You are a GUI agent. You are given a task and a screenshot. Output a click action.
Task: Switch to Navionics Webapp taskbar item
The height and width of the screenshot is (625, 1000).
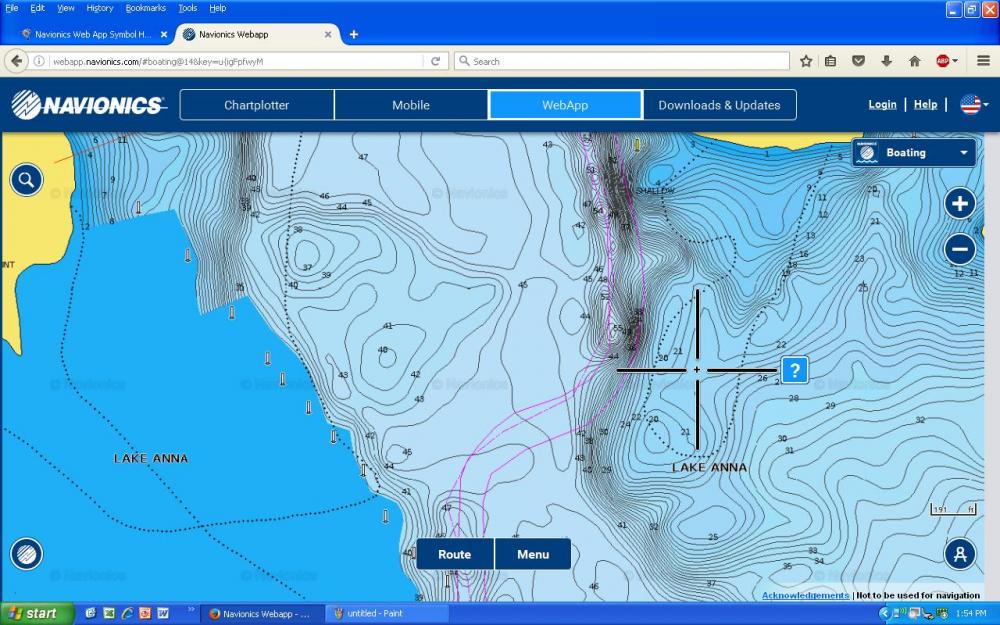pyautogui.click(x=260, y=614)
